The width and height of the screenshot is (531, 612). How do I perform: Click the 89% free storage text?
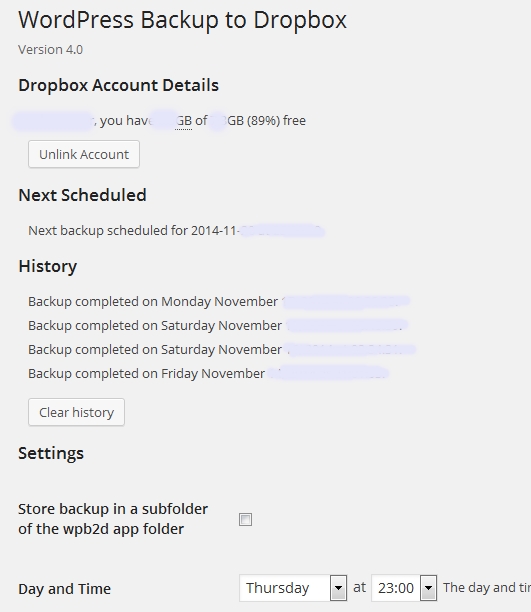(276, 121)
